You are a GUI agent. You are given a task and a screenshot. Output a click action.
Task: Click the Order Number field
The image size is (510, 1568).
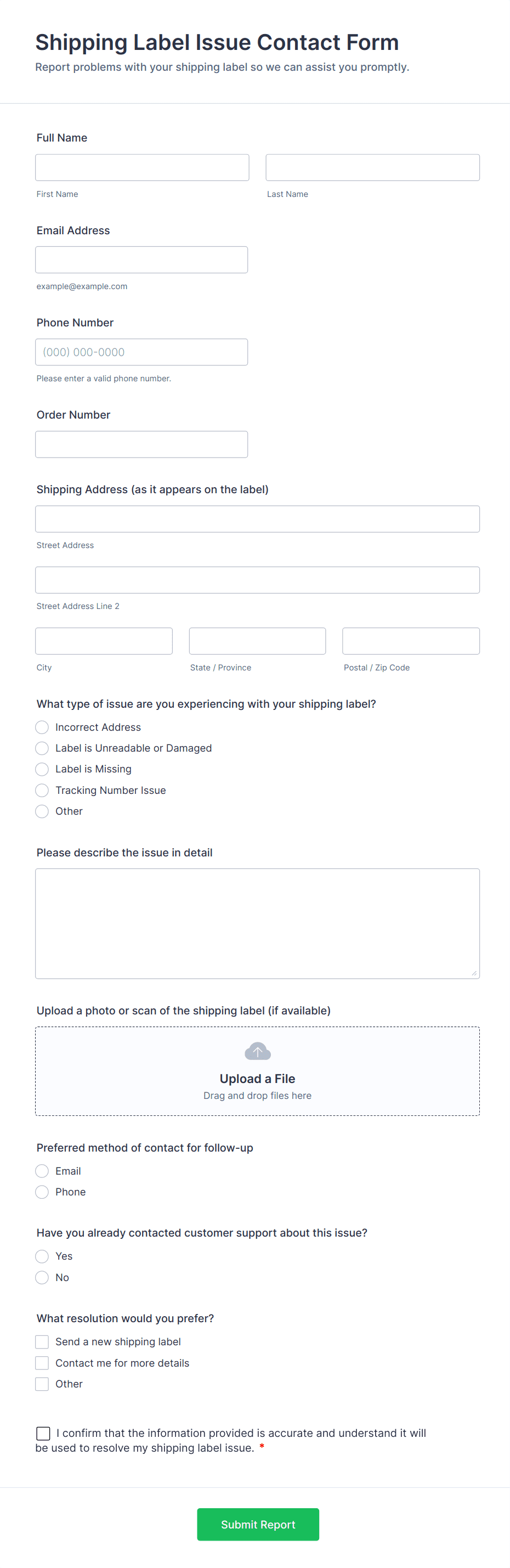[142, 444]
